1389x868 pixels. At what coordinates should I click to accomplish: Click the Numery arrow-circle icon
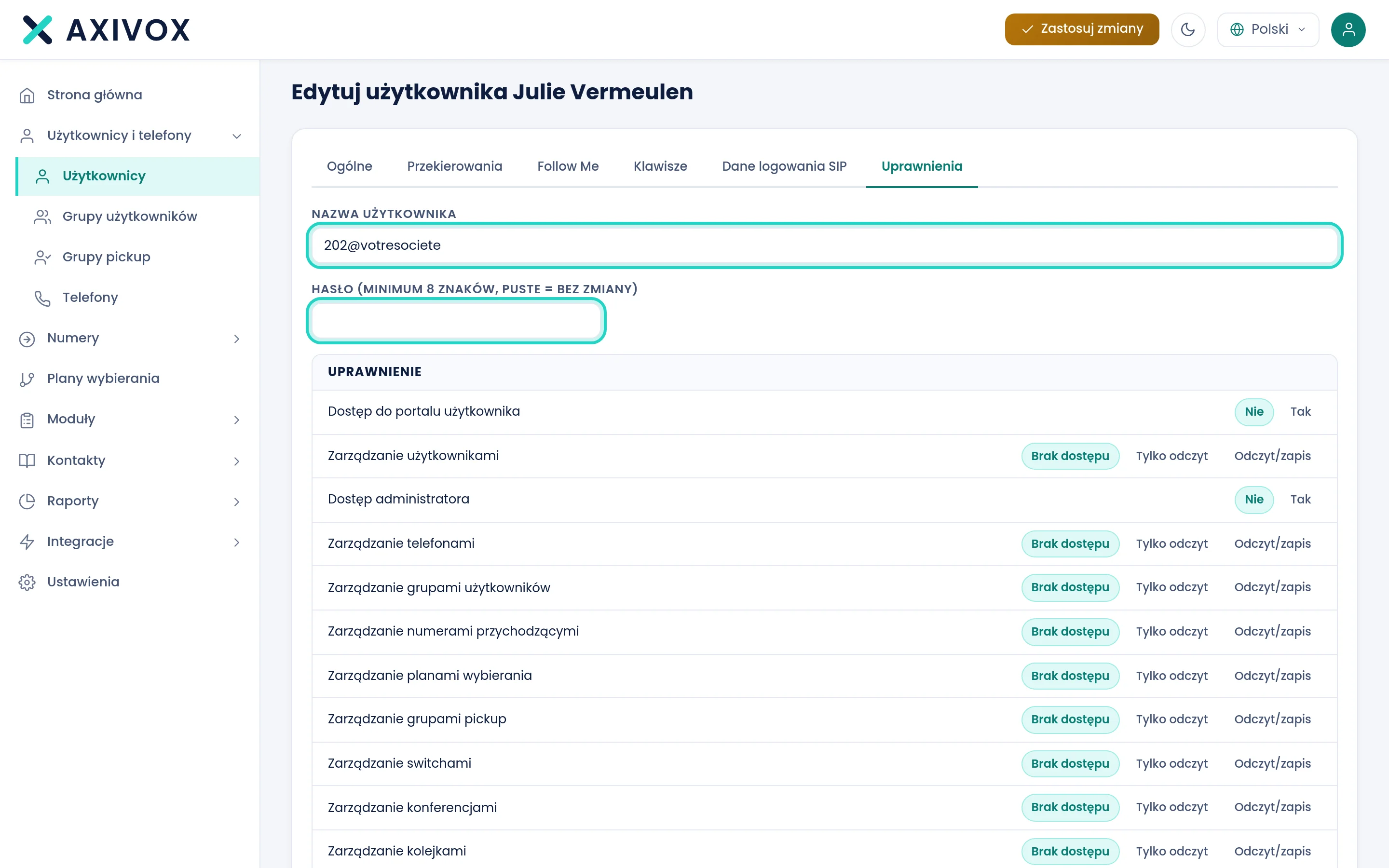pyautogui.click(x=27, y=339)
